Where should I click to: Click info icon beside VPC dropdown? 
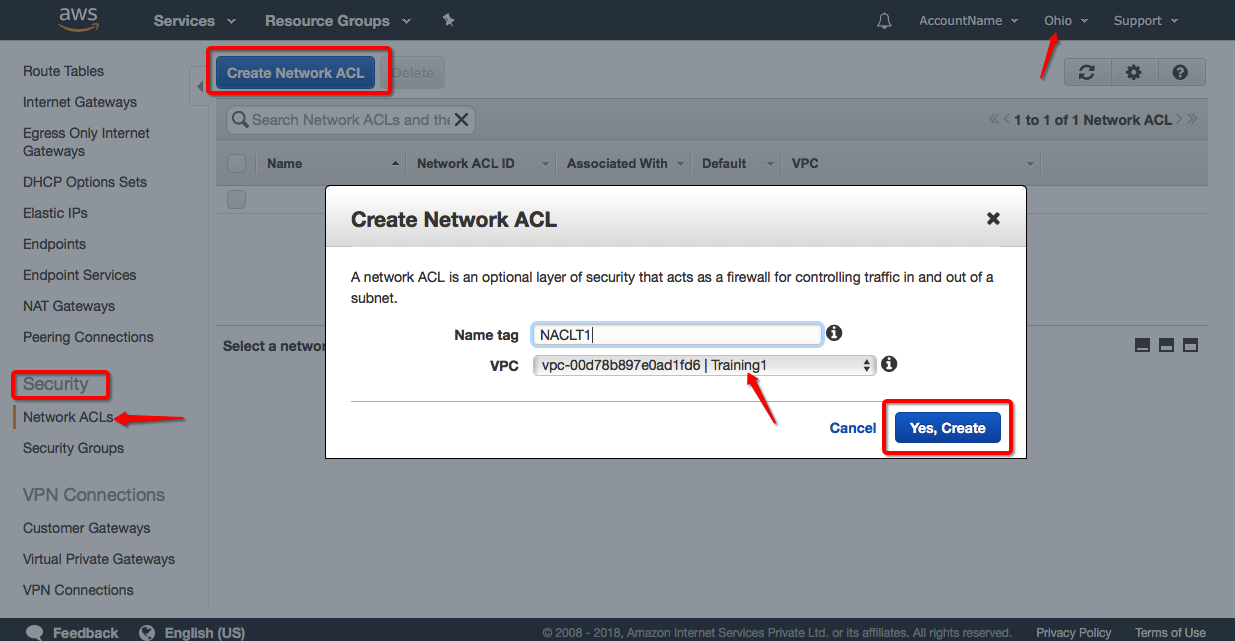(888, 364)
